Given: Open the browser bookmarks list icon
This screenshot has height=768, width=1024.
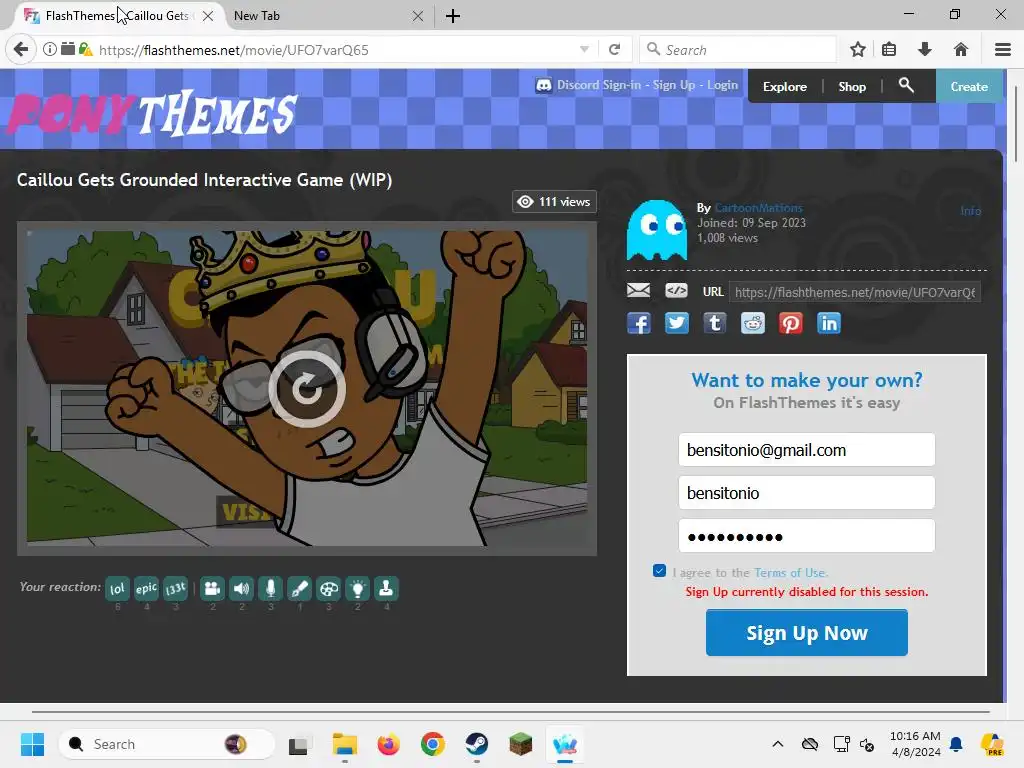Looking at the screenshot, I should click(x=889, y=50).
